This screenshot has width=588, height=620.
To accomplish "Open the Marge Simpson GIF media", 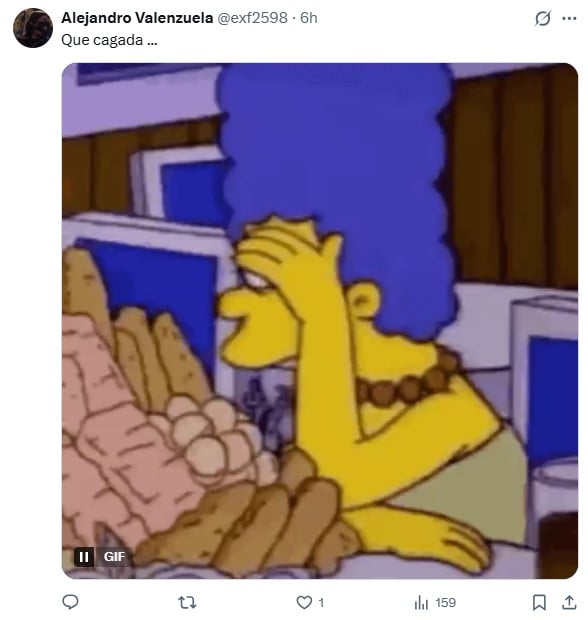I will pos(320,321).
